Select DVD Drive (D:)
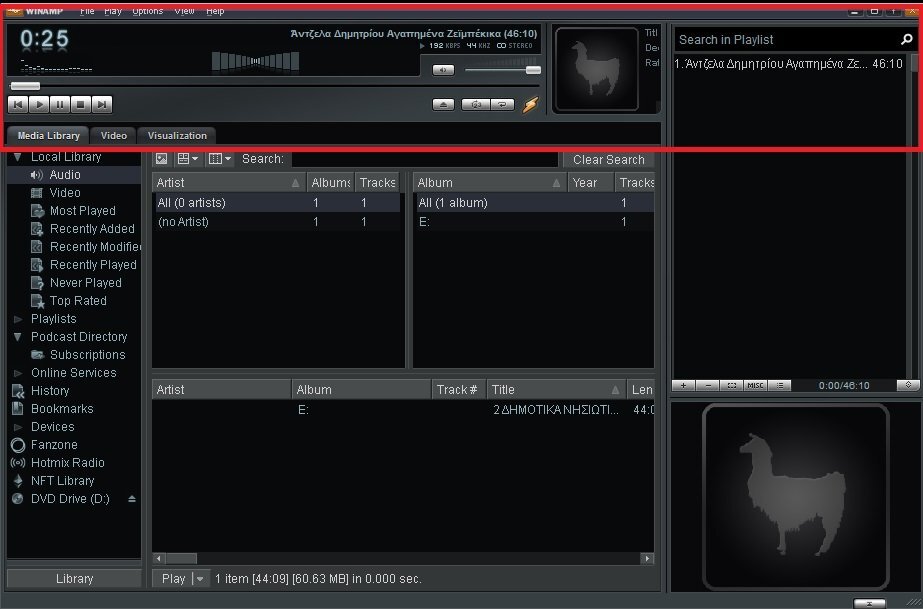The image size is (923, 609). point(70,499)
